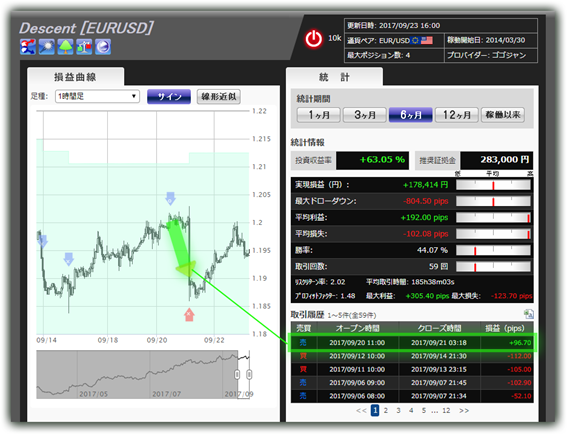Click the flashlight beam strategy icon
Screen dimensions: 567x434
click(x=47, y=47)
